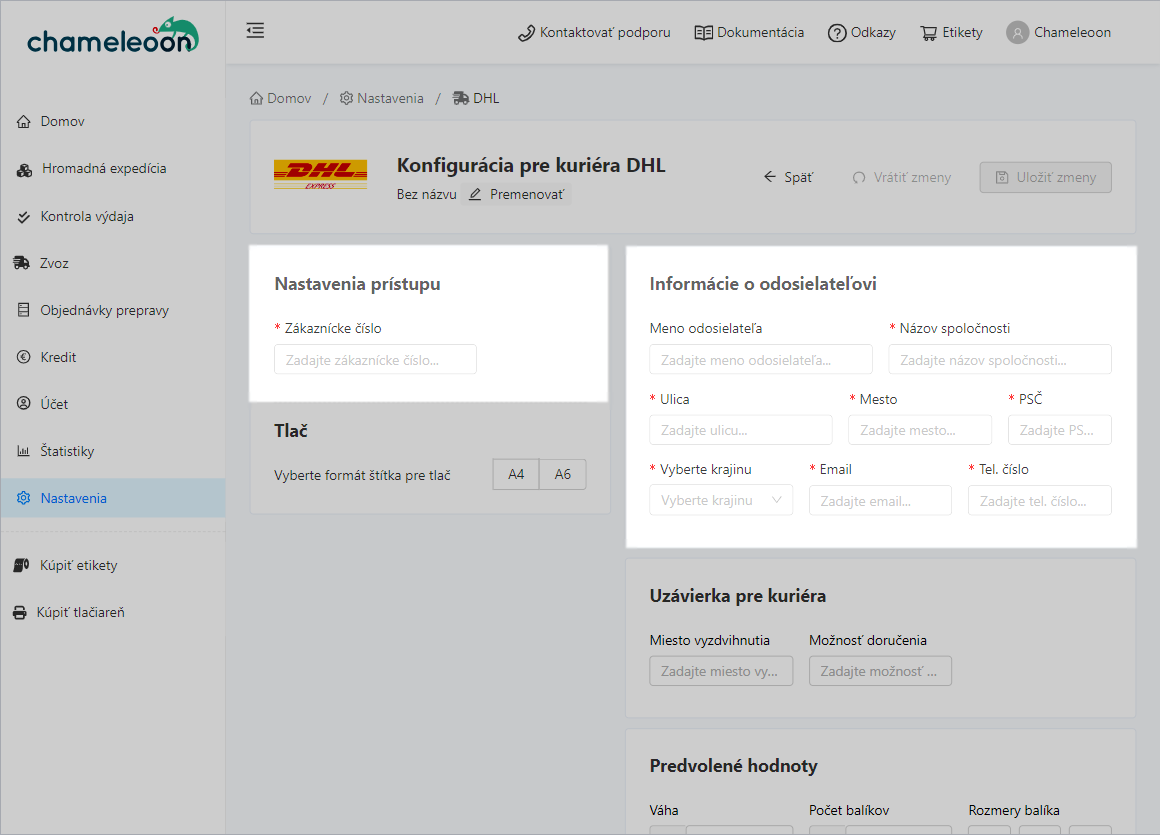Open the Vyberte krajinu dropdown
The height and width of the screenshot is (835, 1160).
click(721, 500)
